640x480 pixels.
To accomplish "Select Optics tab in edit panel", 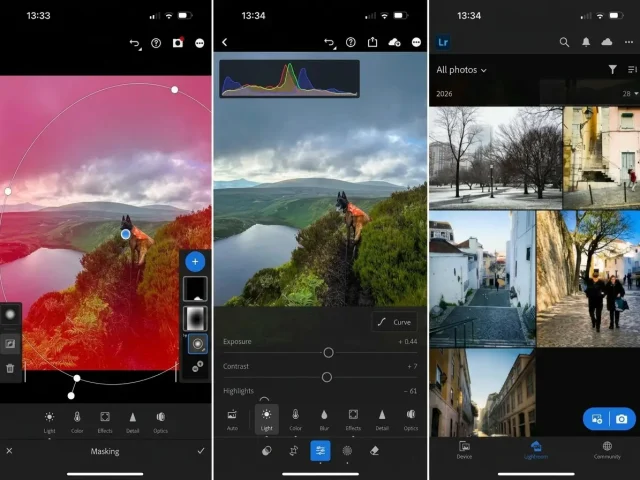I will (411, 420).
